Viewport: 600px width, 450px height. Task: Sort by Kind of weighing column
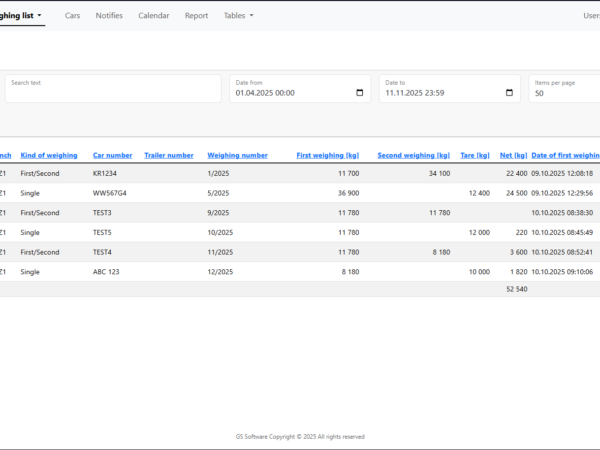49,155
